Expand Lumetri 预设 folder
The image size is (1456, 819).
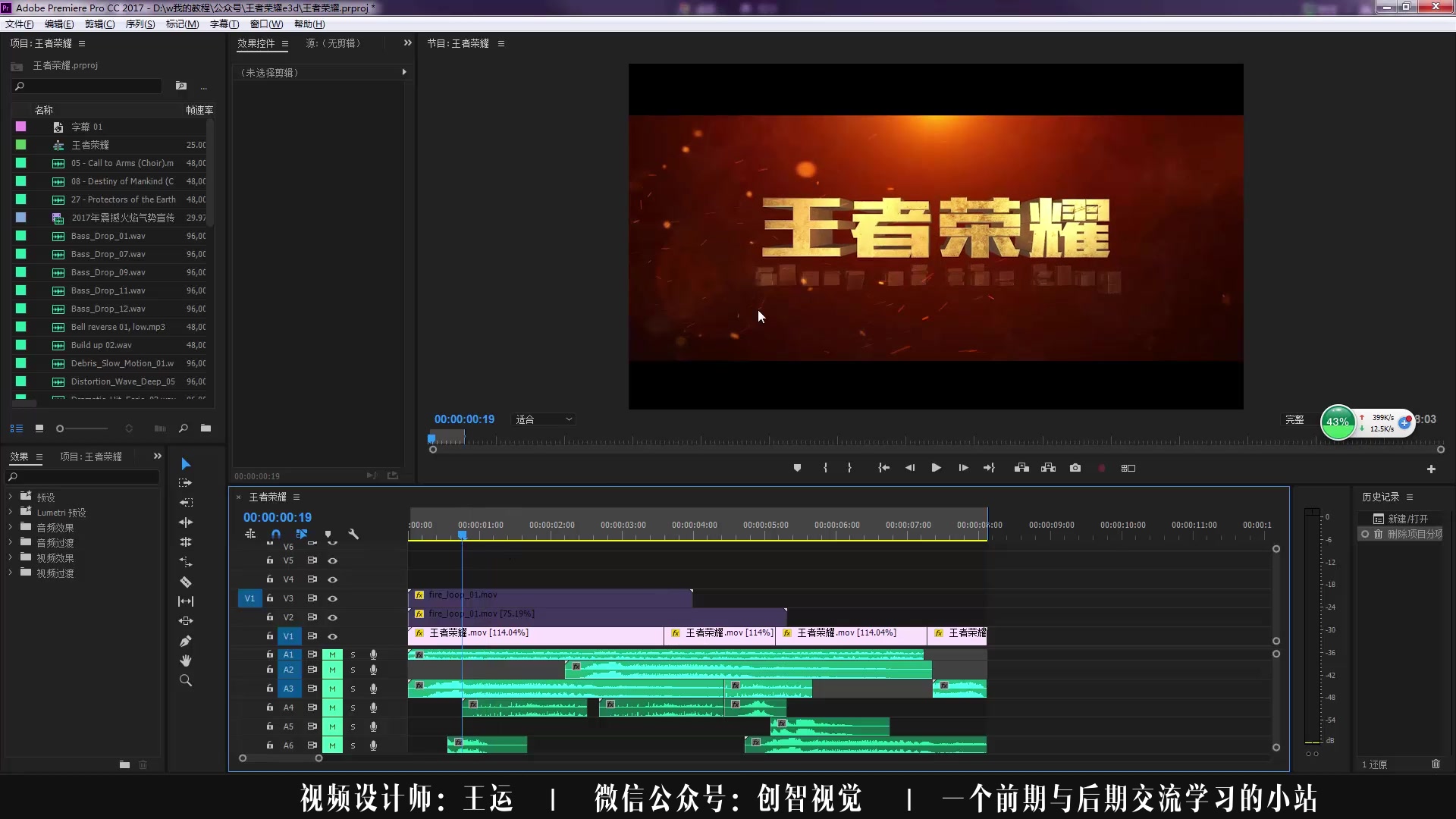click(x=11, y=513)
